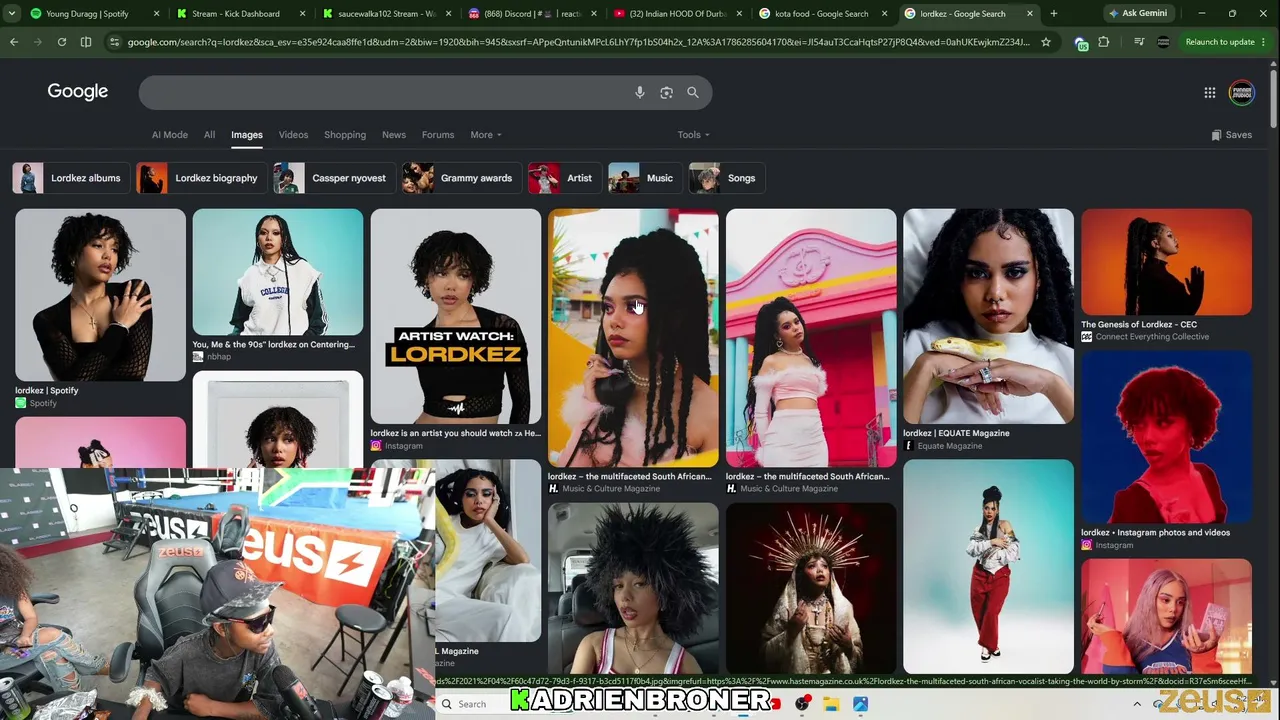Bookmark this page with the star
The width and height of the screenshot is (1280, 720).
[x=1046, y=42]
